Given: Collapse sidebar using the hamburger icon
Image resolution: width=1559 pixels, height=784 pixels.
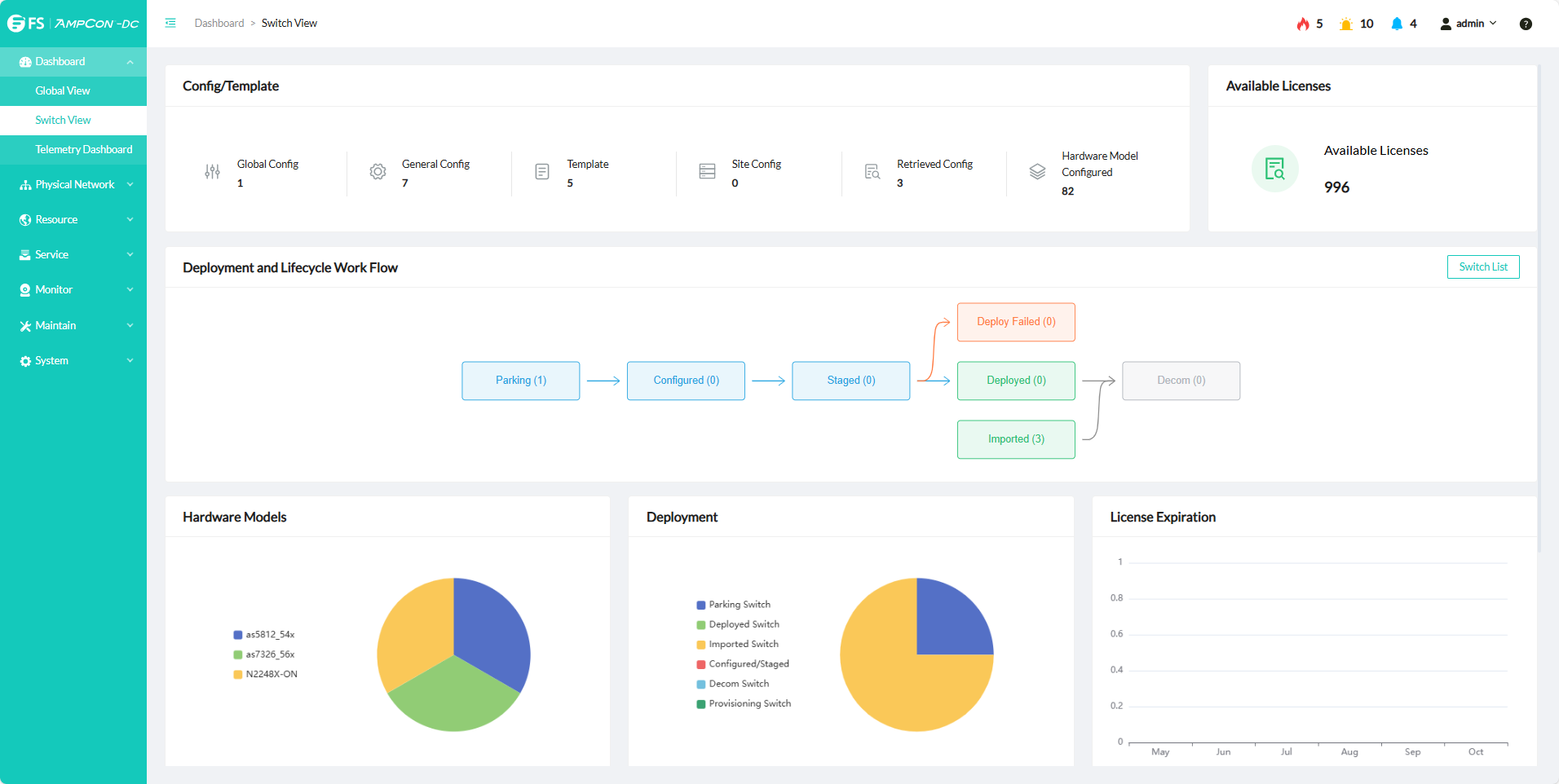Looking at the screenshot, I should click(170, 23).
